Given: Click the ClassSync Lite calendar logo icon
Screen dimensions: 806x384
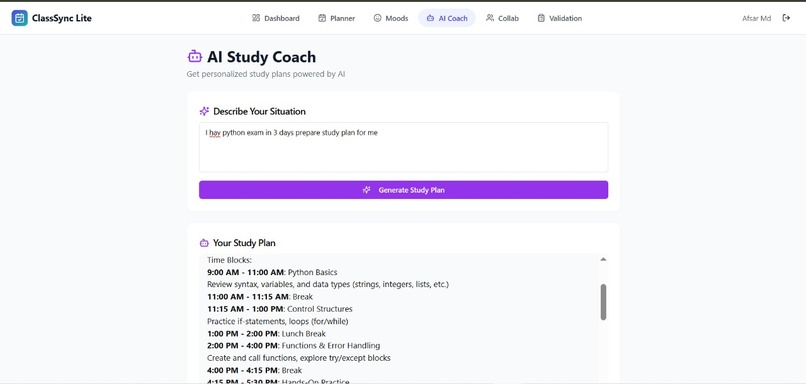Looking at the screenshot, I should tap(20, 18).
